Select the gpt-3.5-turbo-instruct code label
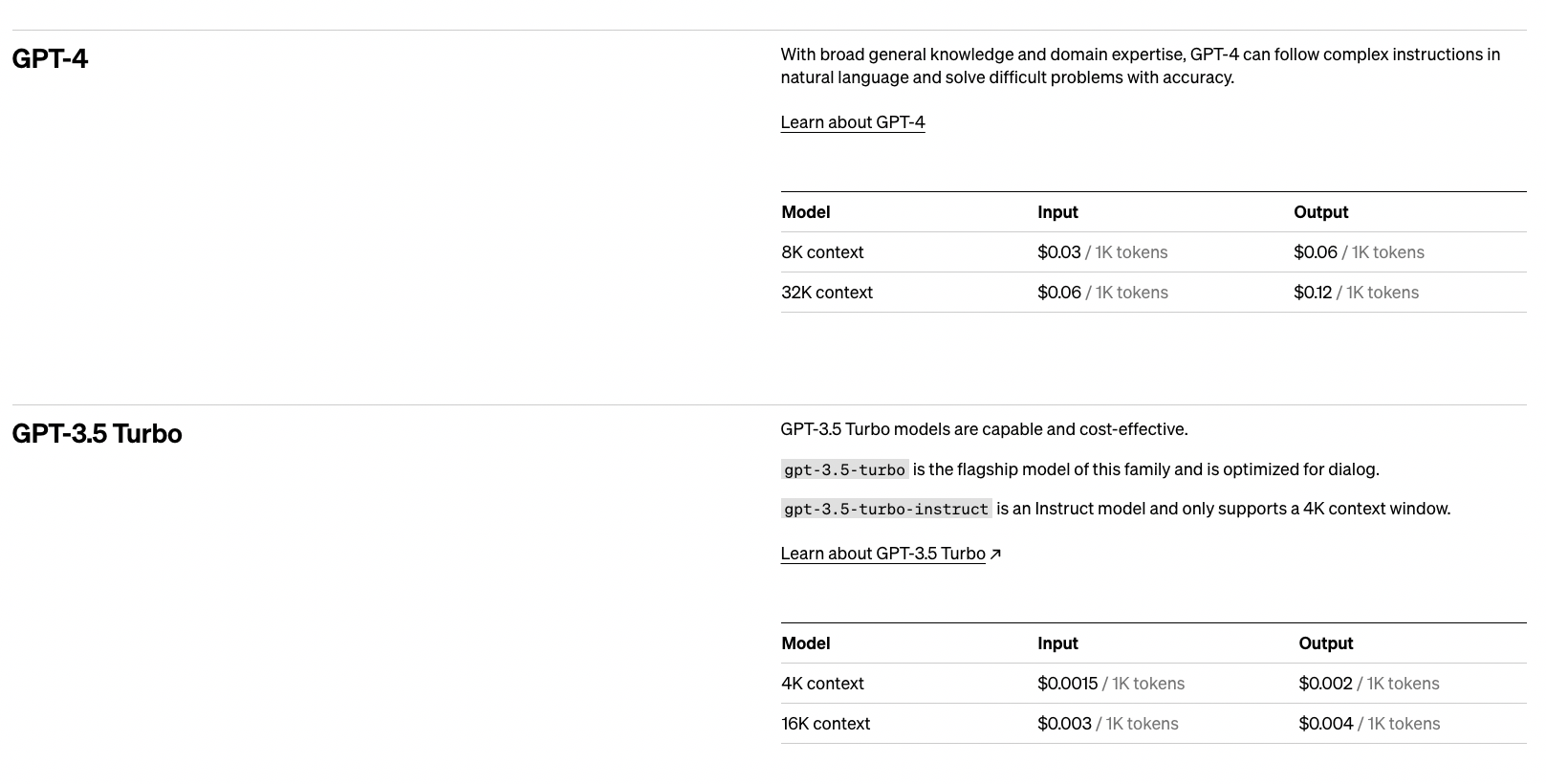This screenshot has height=784, width=1546. pyautogui.click(x=885, y=509)
